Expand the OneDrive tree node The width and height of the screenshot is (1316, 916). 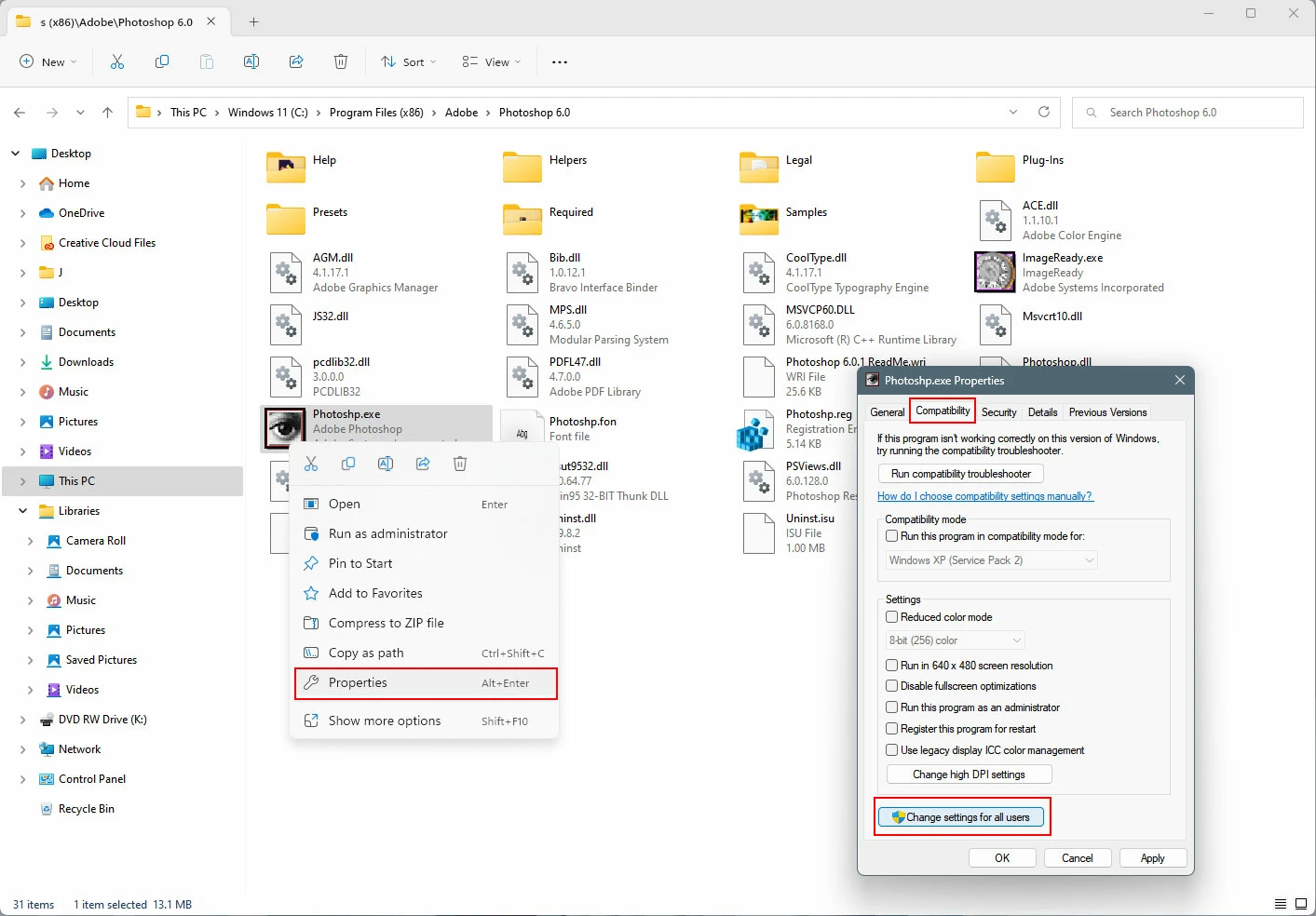22,213
